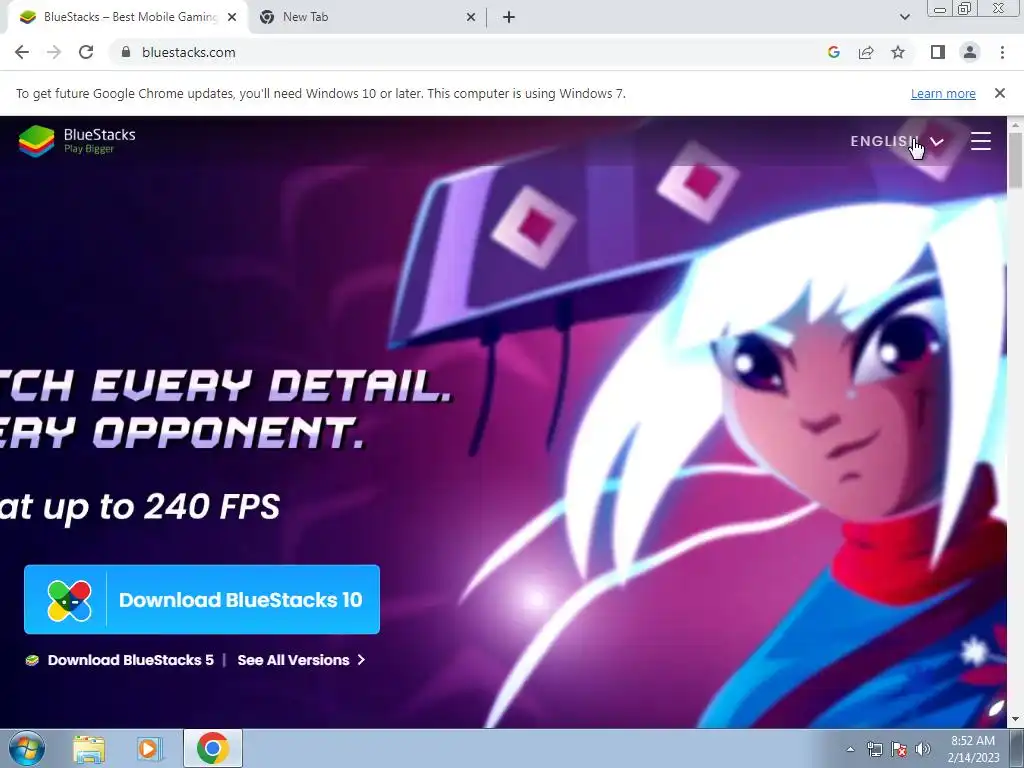Image resolution: width=1024 pixels, height=768 pixels.
Task: Show hidden system tray icons
Action: (x=850, y=749)
